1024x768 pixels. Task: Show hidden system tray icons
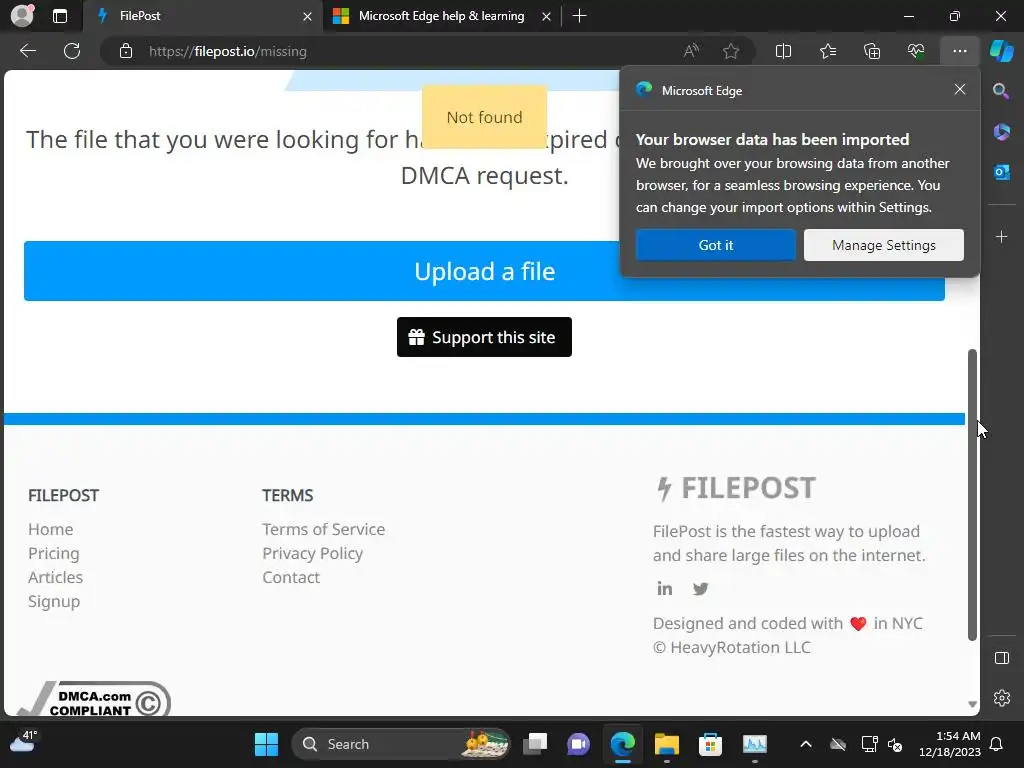[806, 744]
